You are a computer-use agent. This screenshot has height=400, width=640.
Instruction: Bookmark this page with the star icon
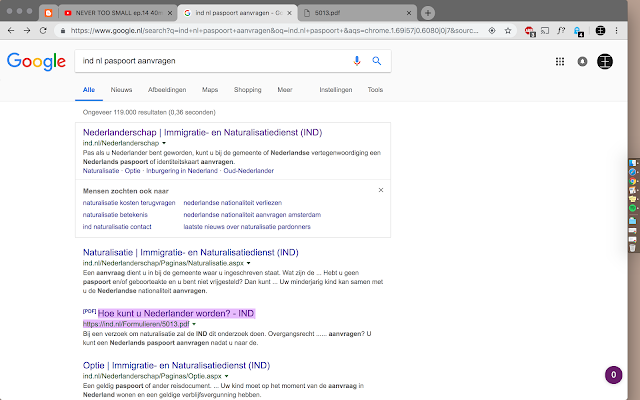click(x=508, y=31)
